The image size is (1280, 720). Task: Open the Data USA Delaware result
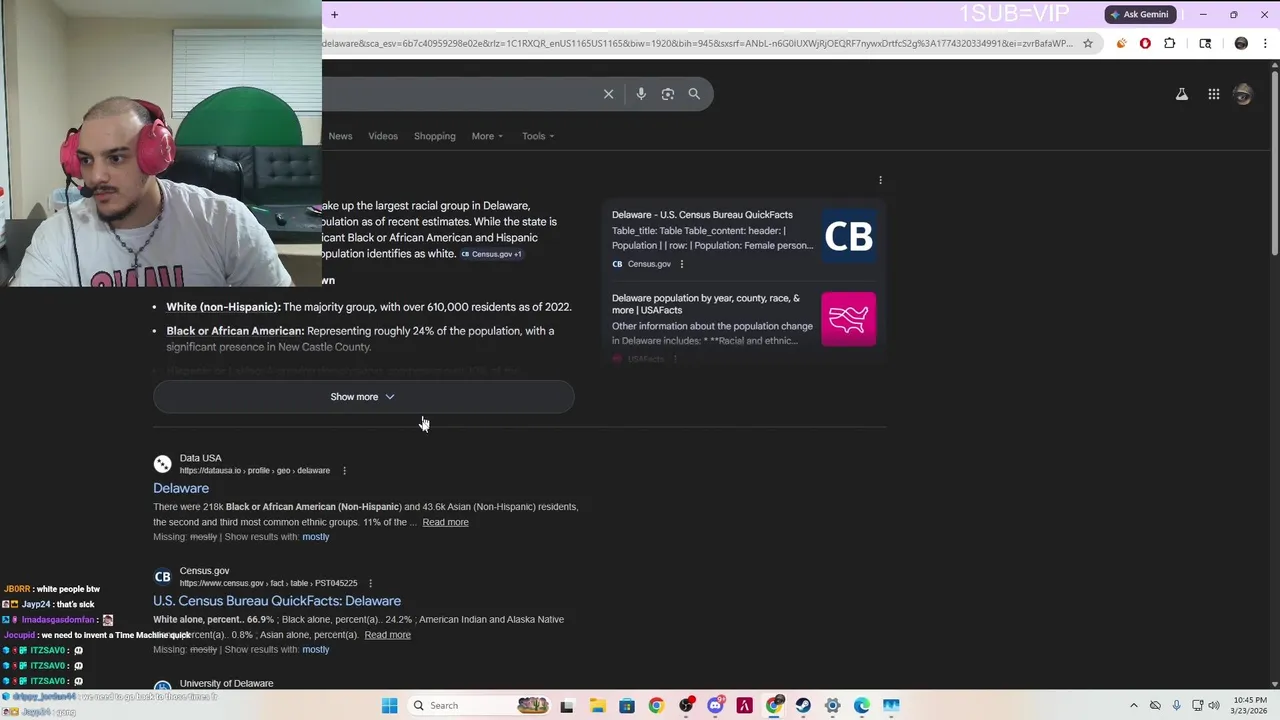[181, 488]
